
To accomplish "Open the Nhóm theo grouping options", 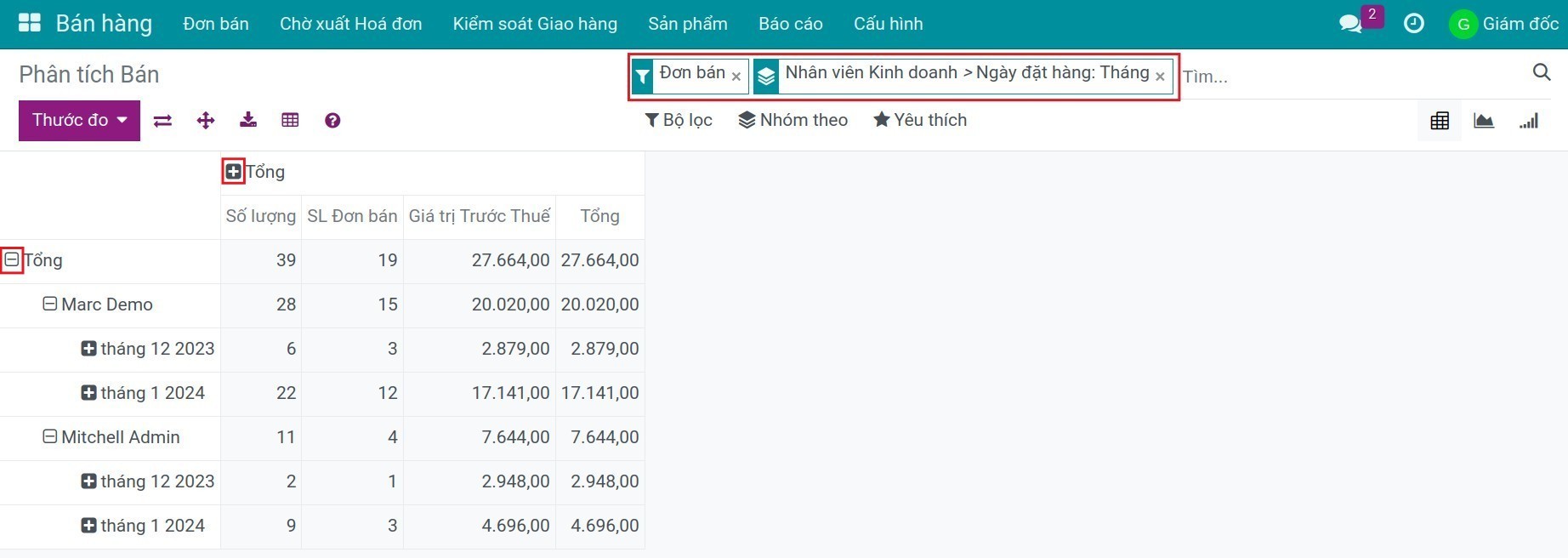I will [x=793, y=120].
